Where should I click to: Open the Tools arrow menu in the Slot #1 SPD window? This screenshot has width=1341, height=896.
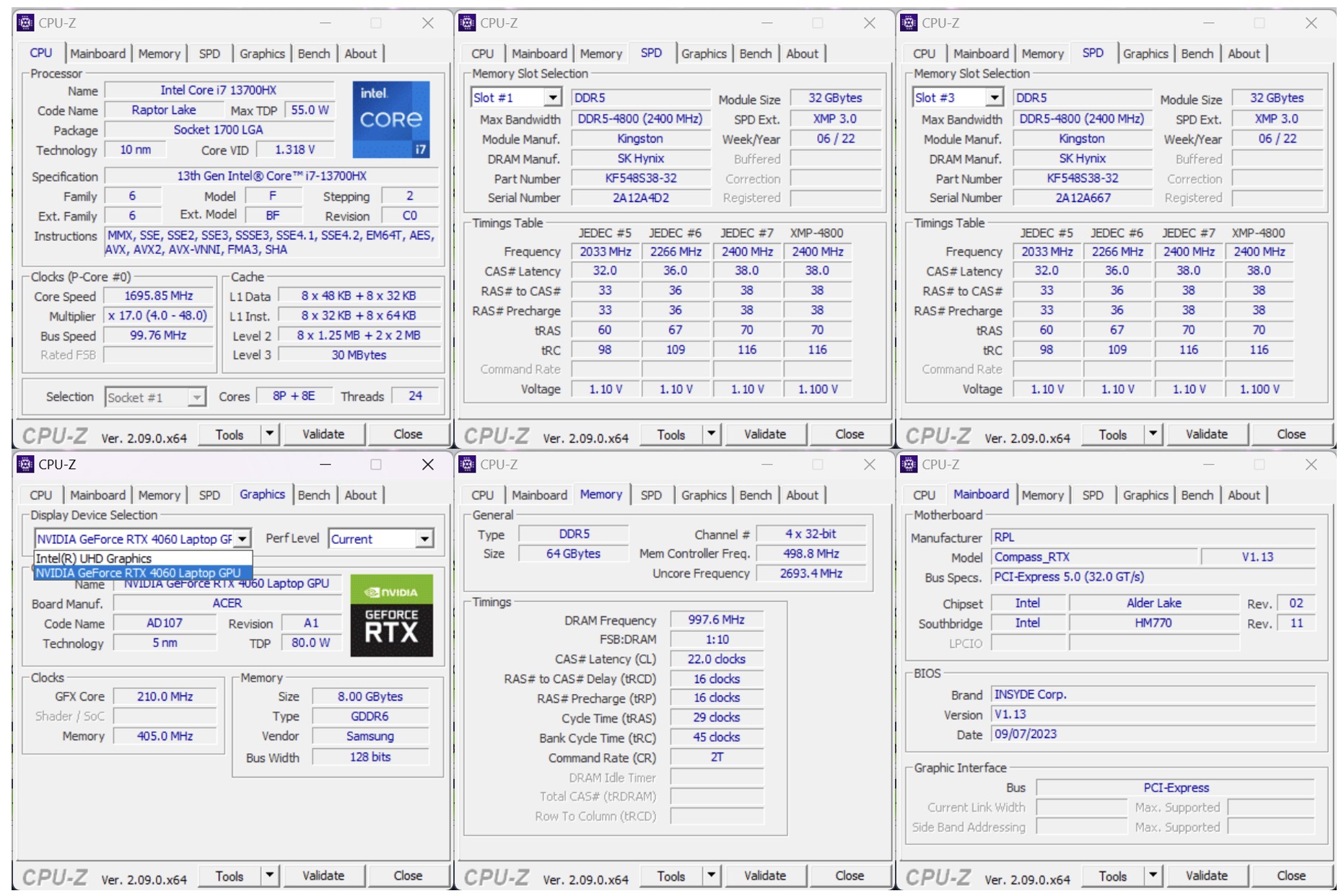(x=711, y=434)
